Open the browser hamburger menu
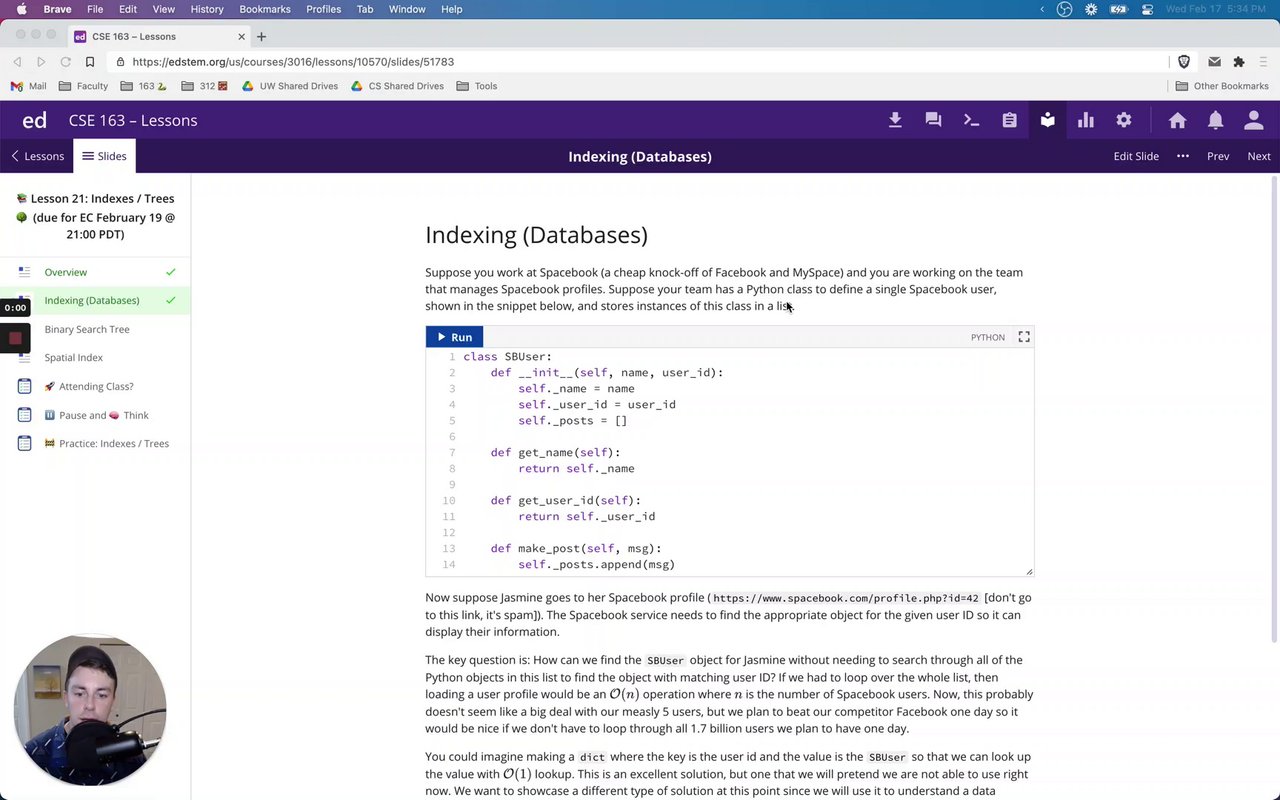 [1263, 62]
